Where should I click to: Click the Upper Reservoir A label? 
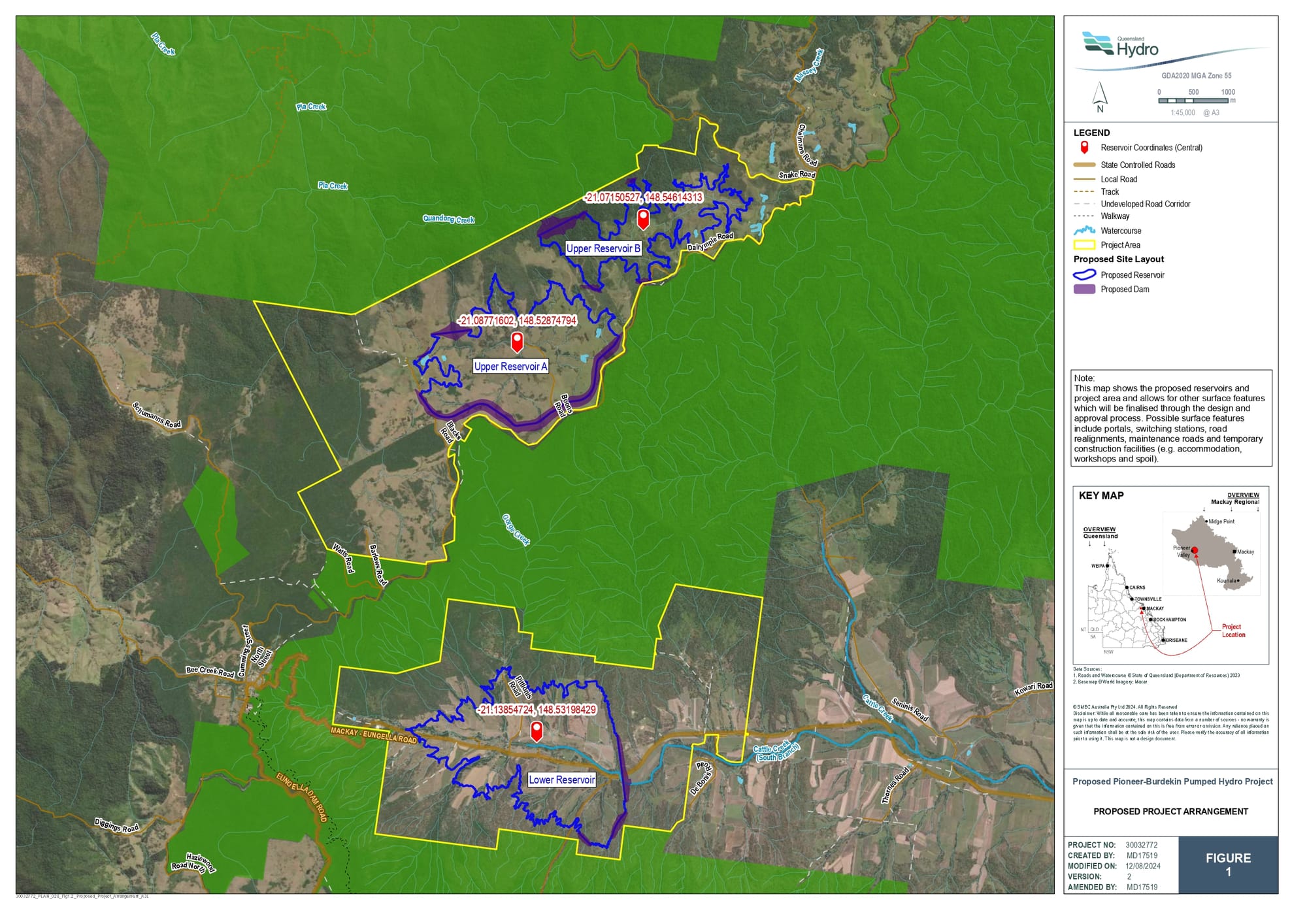coord(510,367)
